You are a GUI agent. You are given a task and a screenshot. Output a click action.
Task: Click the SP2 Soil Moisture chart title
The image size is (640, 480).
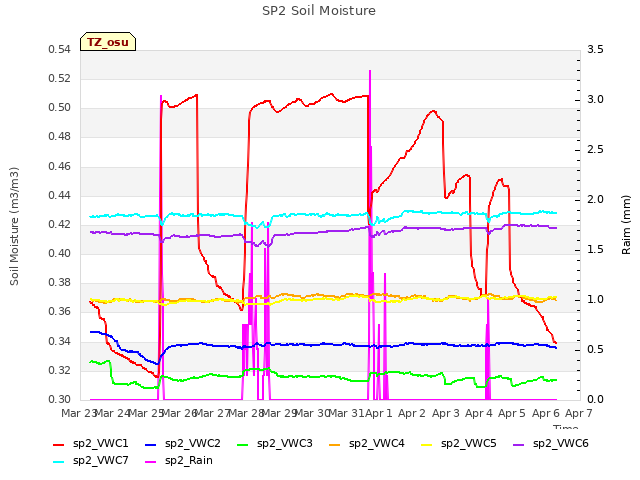[x=319, y=11]
